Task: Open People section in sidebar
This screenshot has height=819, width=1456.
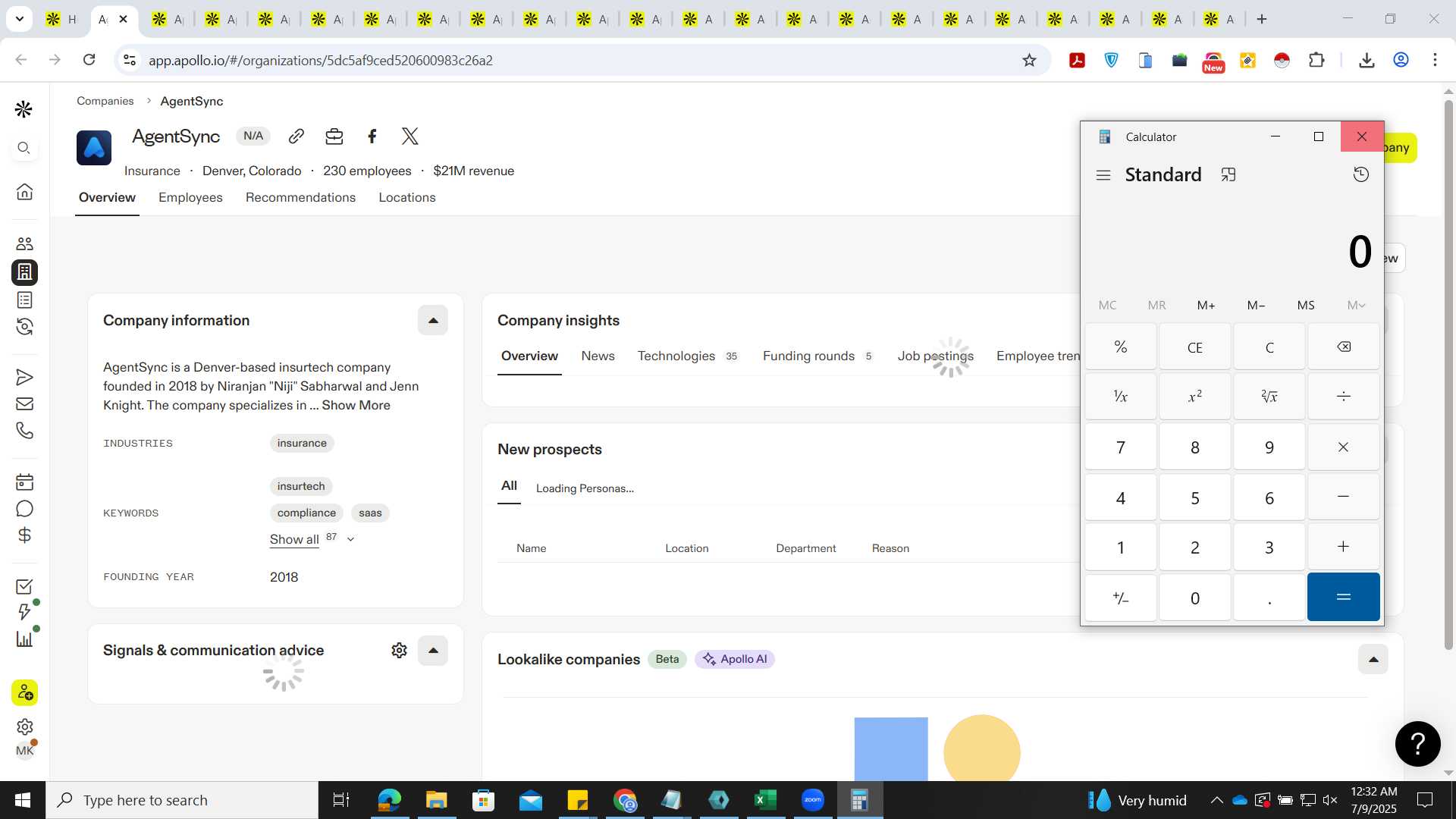Action: click(24, 244)
